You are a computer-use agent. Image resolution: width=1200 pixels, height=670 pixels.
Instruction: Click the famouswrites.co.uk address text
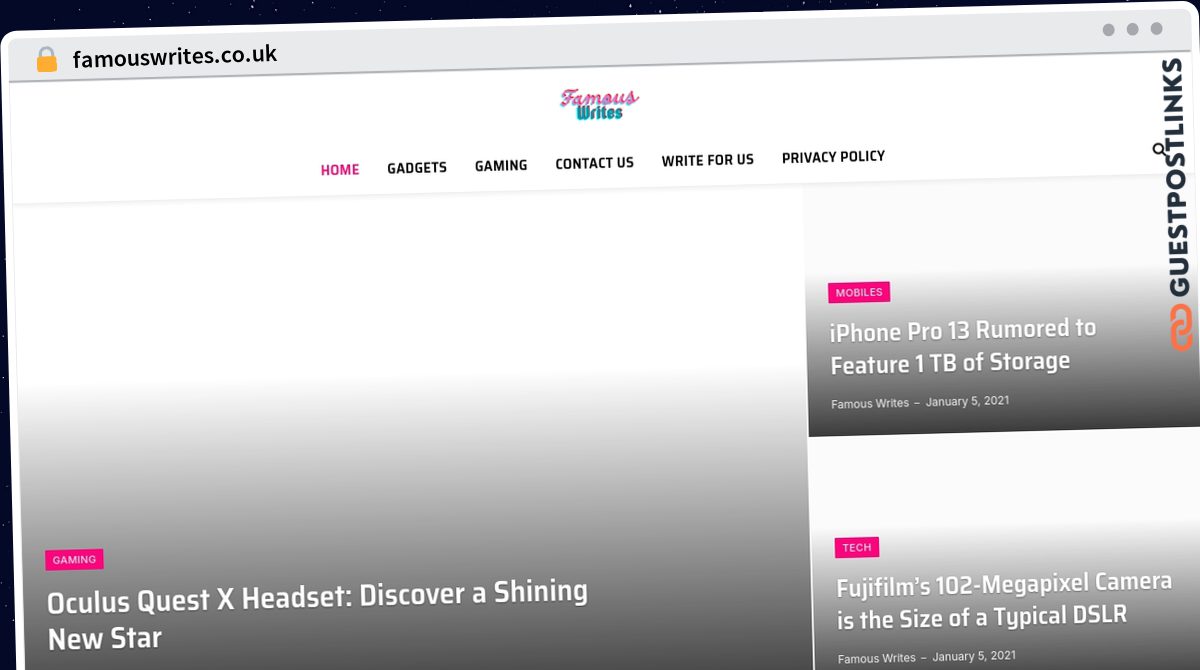[175, 56]
